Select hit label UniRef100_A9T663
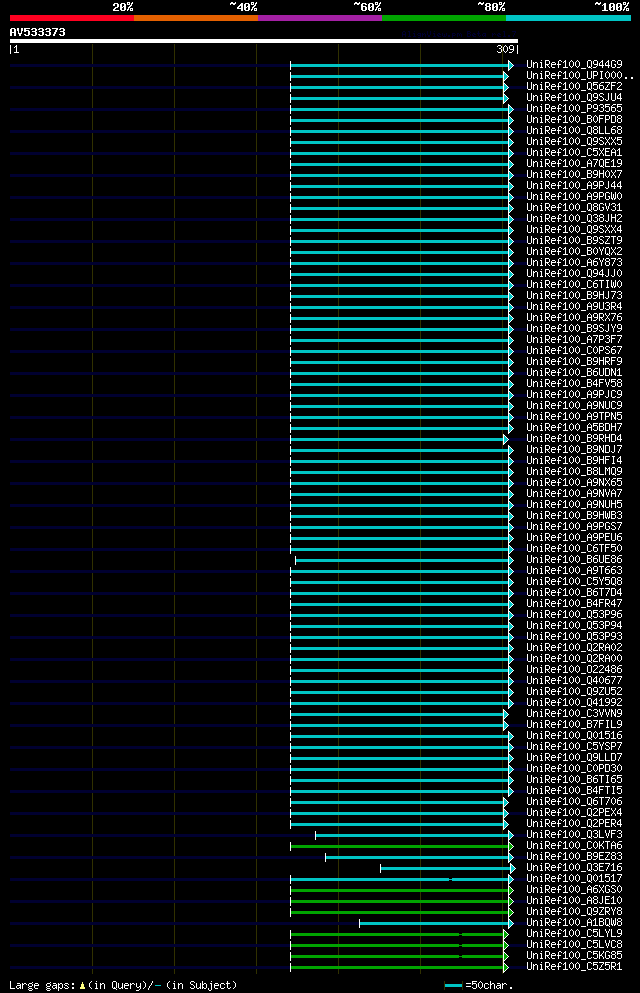The width and height of the screenshot is (640, 993). [574, 571]
